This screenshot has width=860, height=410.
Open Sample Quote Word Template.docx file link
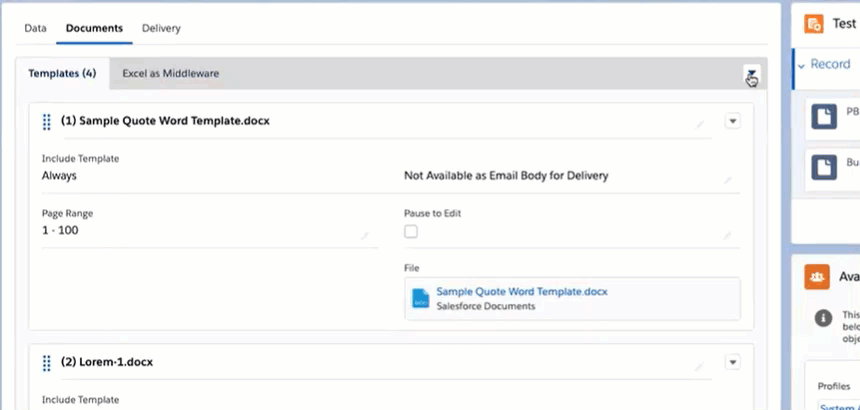(521, 292)
